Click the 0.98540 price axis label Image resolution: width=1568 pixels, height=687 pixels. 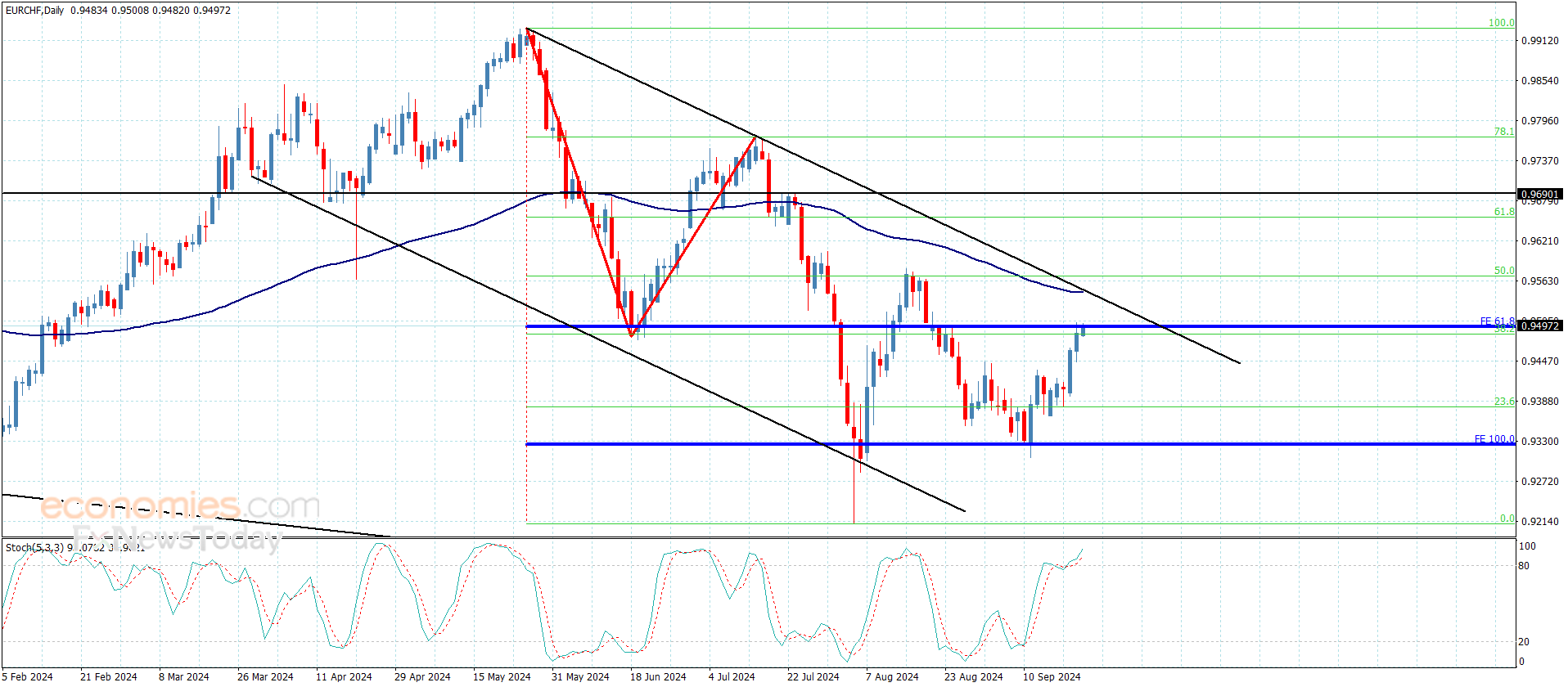pos(1540,81)
